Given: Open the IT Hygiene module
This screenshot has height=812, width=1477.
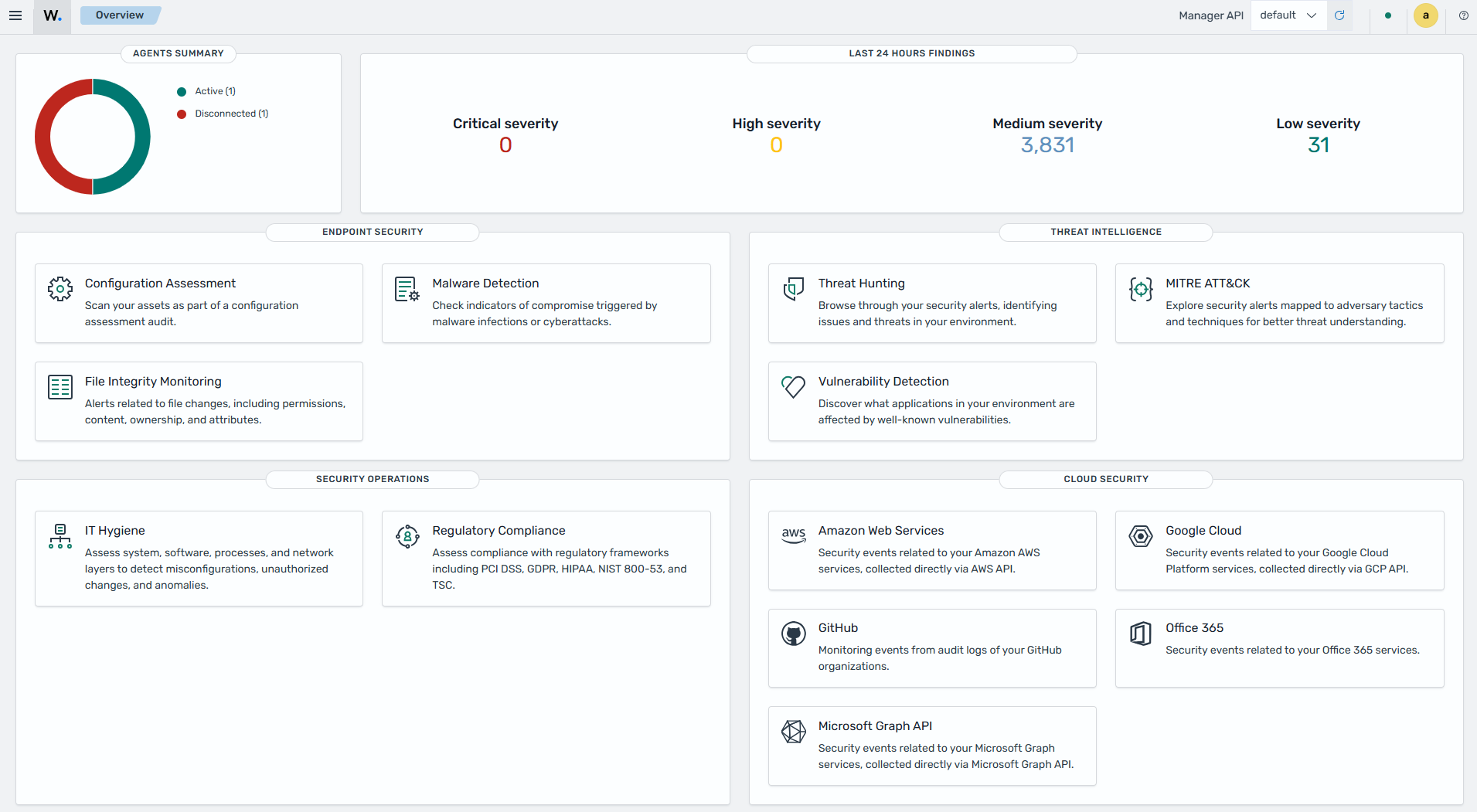Looking at the screenshot, I should click(x=199, y=559).
